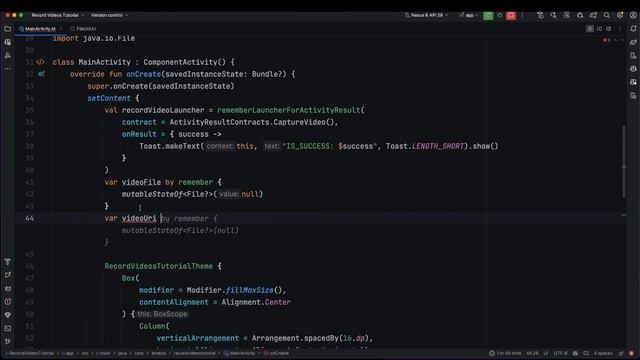Image resolution: width=640 pixels, height=360 pixels.
Task: Click the videoUri variable name
Action: click(139, 218)
